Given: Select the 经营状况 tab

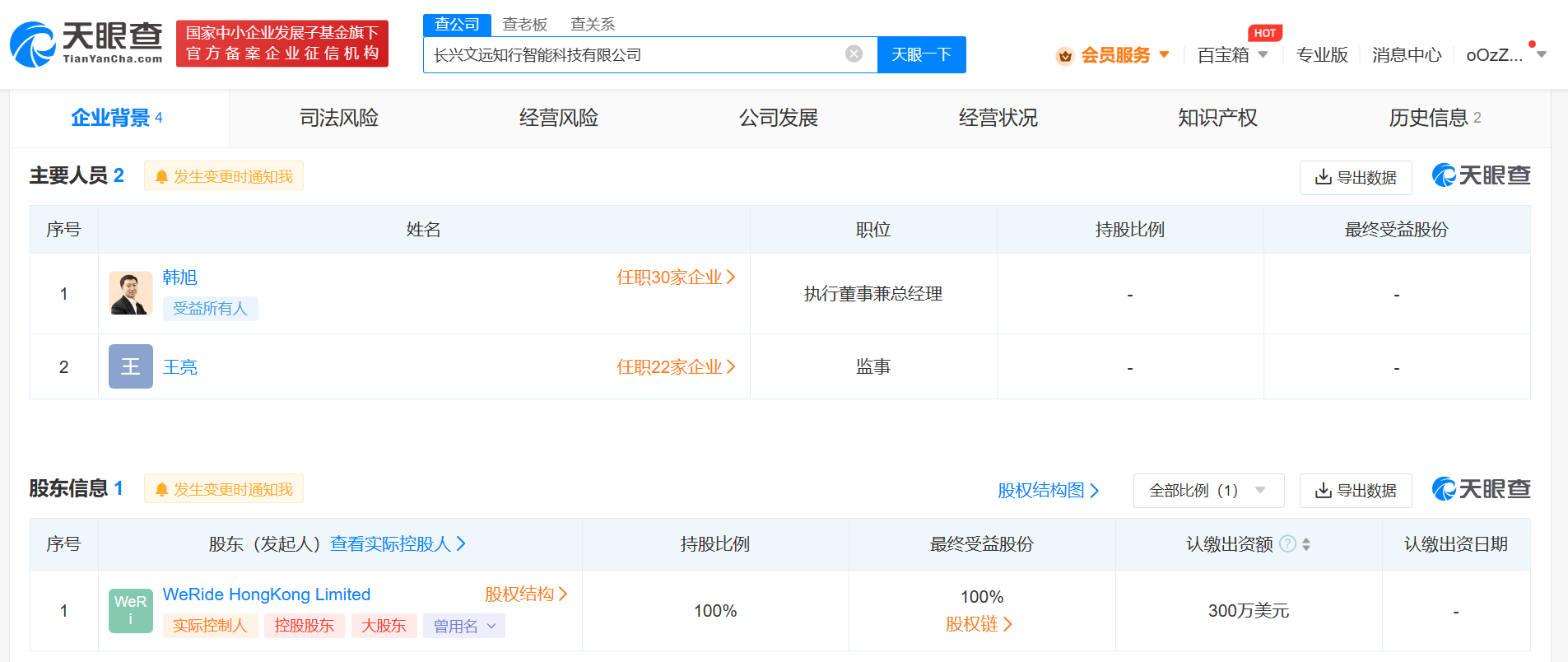Looking at the screenshot, I should coord(998,118).
